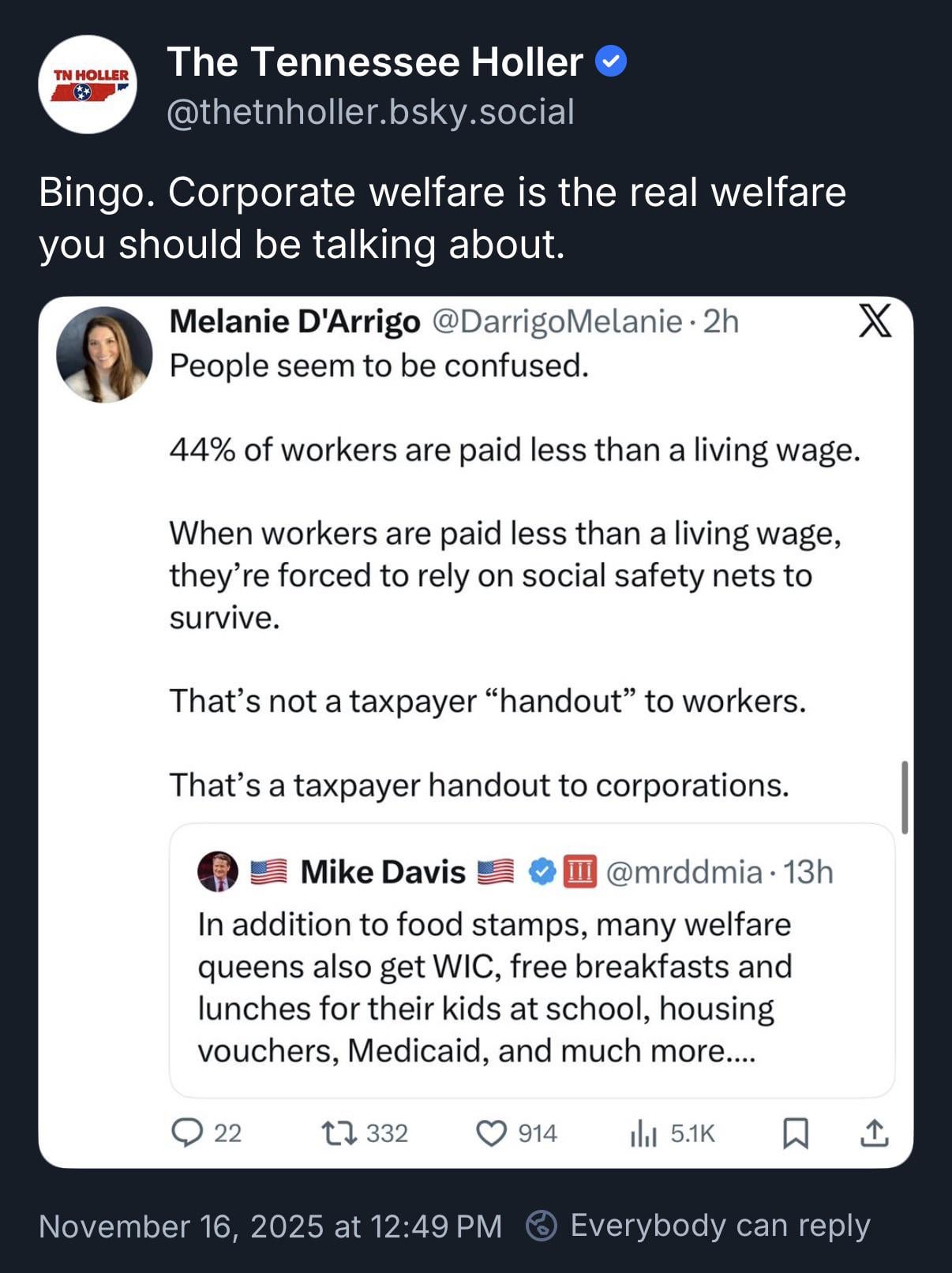The image size is (952, 1273).
Task: Open the @thetnholler.bsky.social handle
Action: [x=370, y=111]
